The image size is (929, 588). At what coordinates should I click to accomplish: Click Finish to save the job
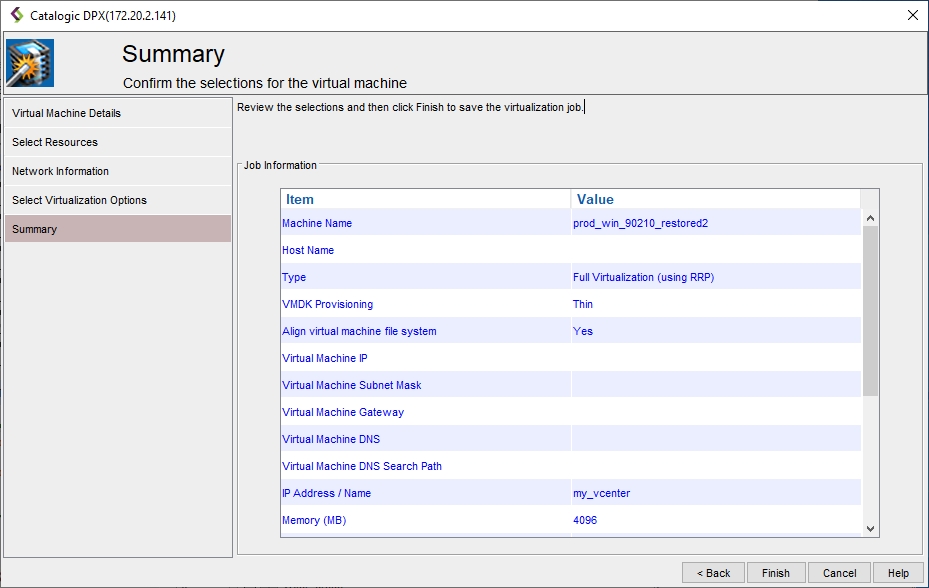775,573
